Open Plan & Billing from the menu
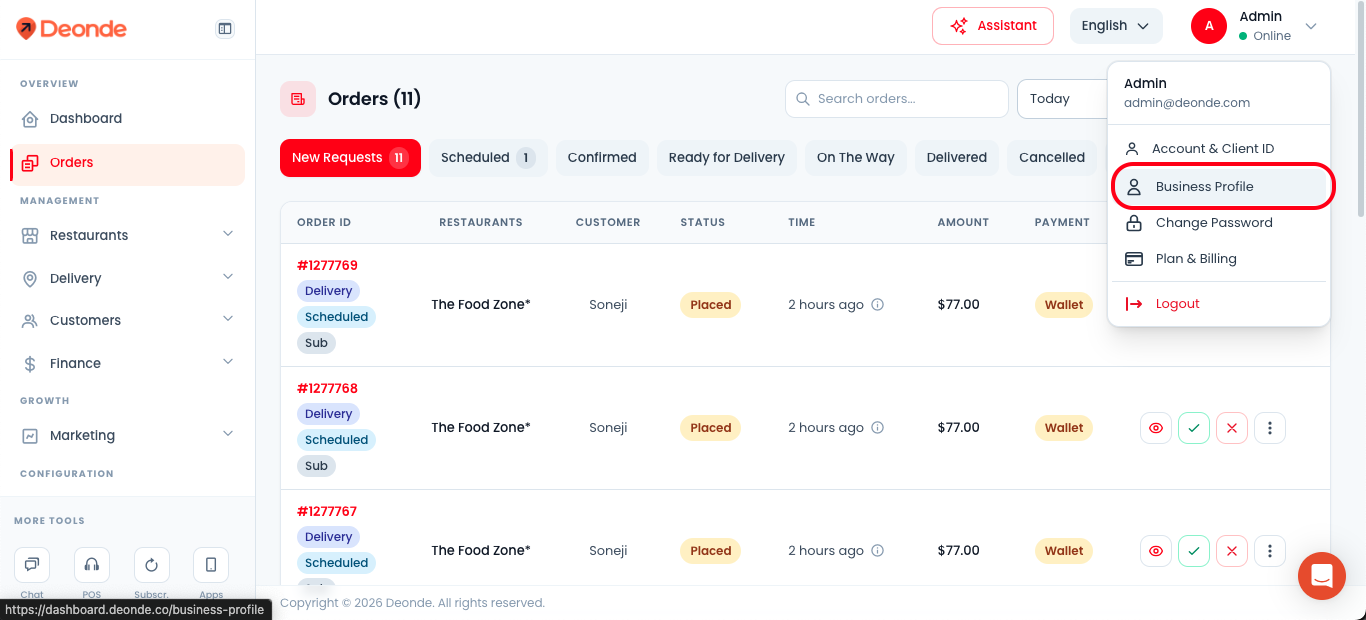The image size is (1366, 620). click(1219, 259)
